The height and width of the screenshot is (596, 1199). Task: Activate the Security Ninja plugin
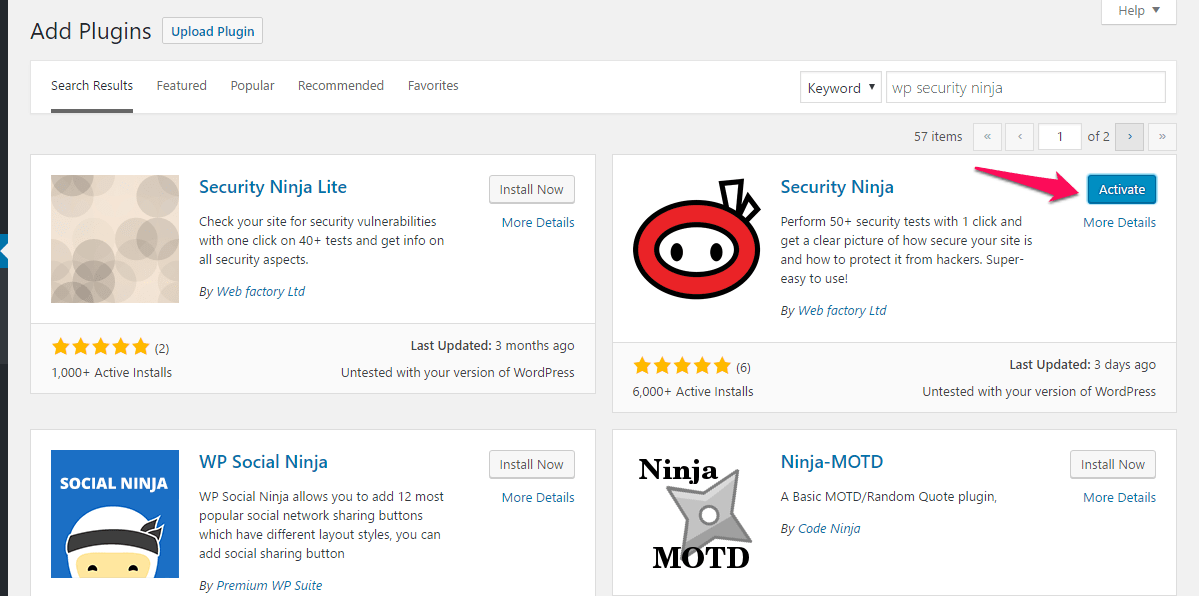point(1122,190)
